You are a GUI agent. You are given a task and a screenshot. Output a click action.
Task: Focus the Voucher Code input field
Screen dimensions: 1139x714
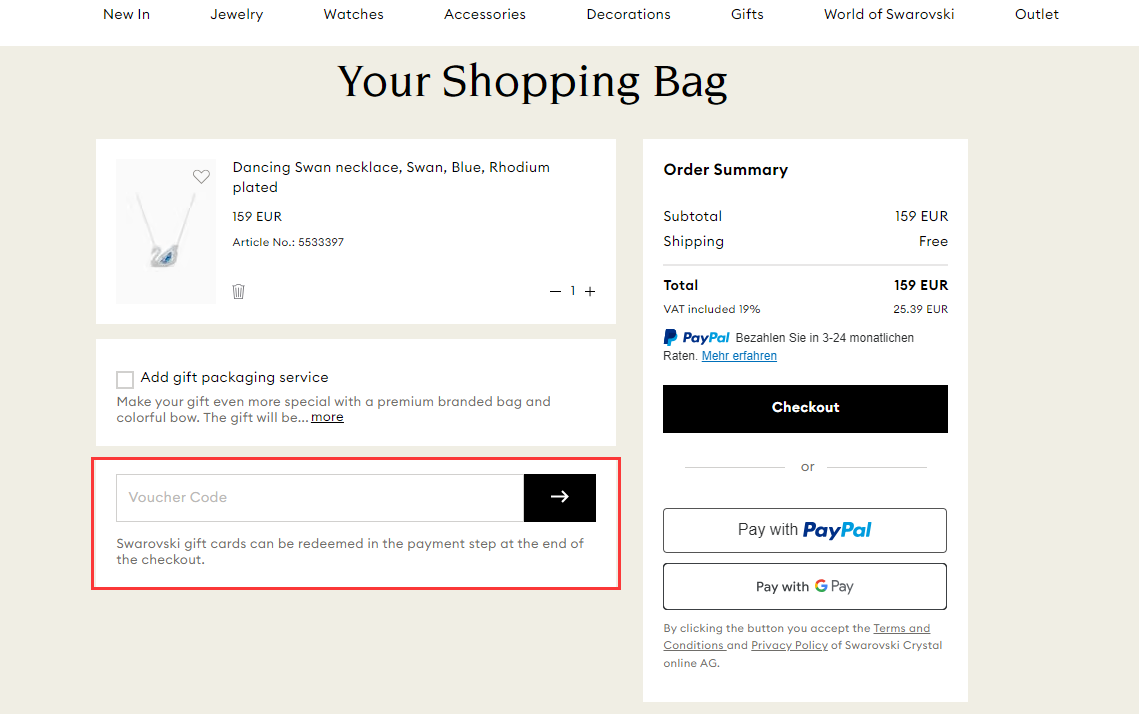point(320,498)
